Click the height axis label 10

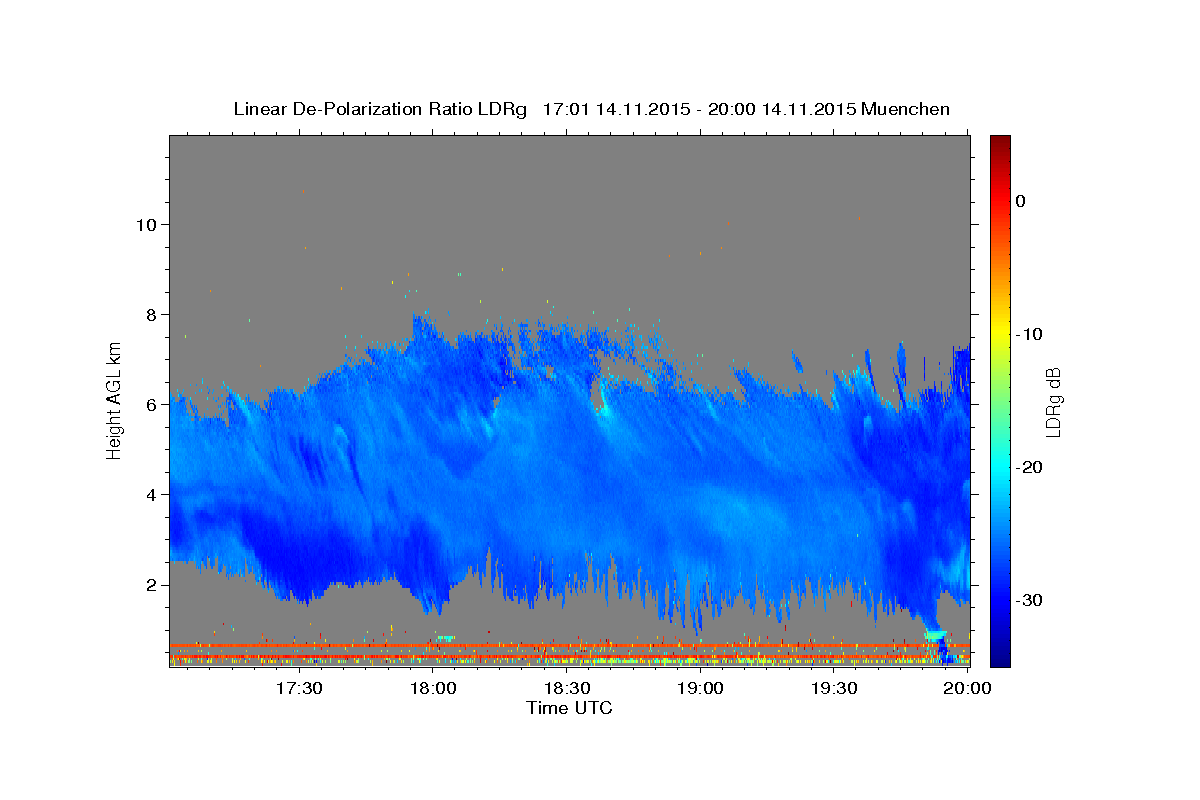pos(145,224)
